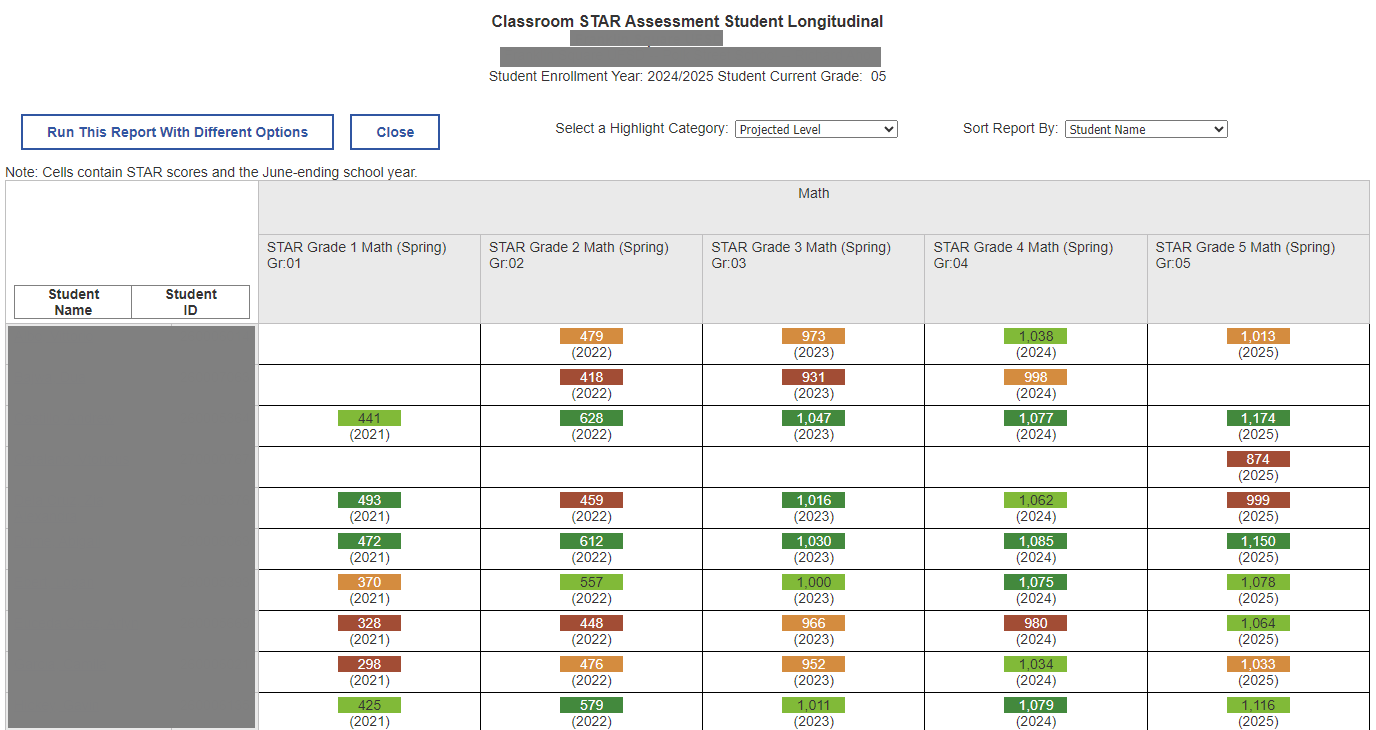
Task: Click the green 493 score
Action: tap(369, 500)
